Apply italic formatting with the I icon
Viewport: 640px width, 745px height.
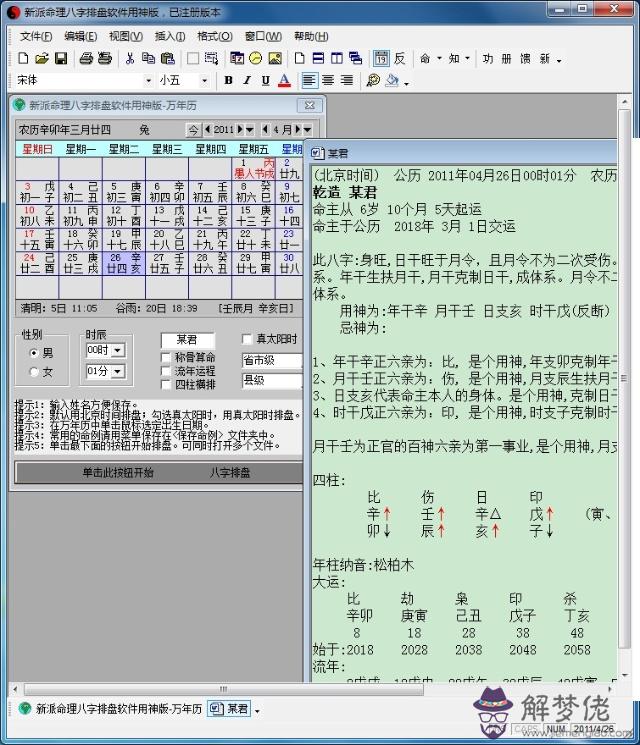pos(247,80)
